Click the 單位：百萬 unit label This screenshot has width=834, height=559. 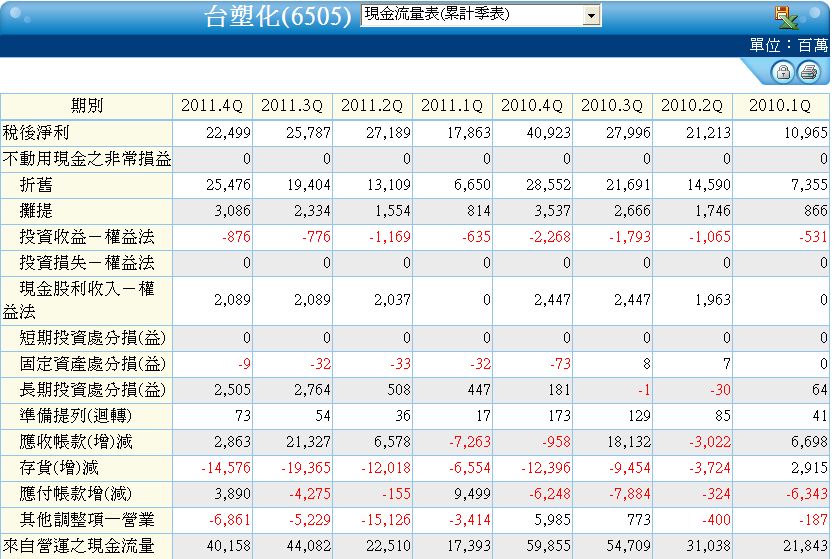click(x=788, y=45)
